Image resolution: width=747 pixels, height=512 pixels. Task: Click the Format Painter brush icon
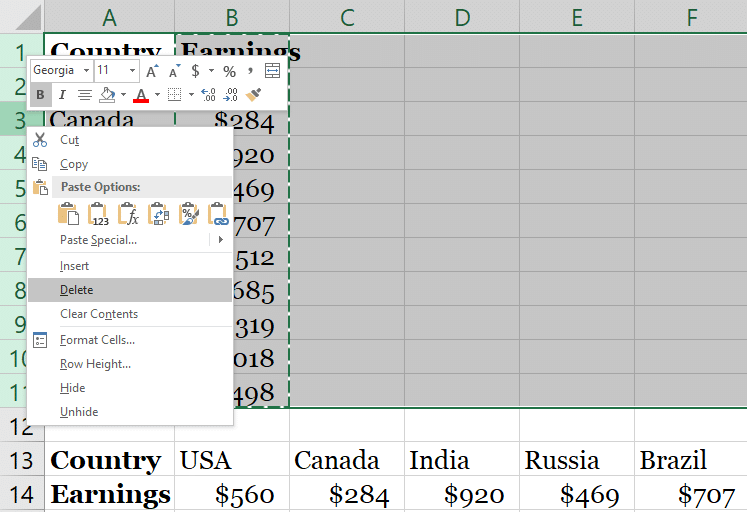pos(254,95)
